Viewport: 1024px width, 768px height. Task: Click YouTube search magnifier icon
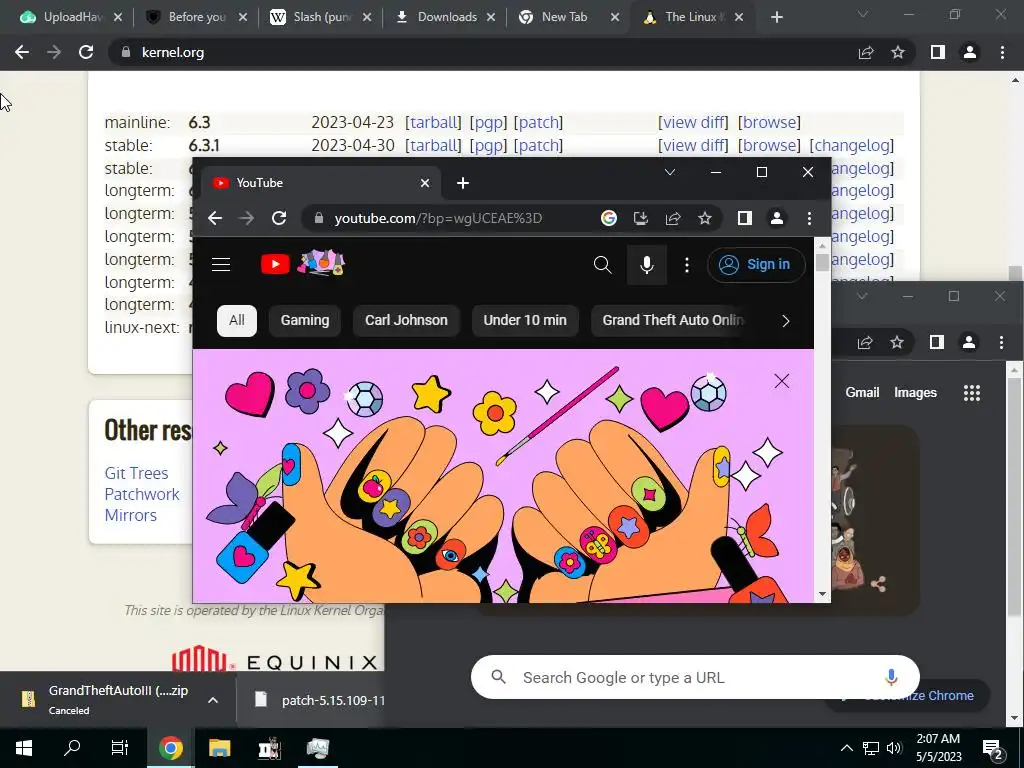(x=602, y=264)
